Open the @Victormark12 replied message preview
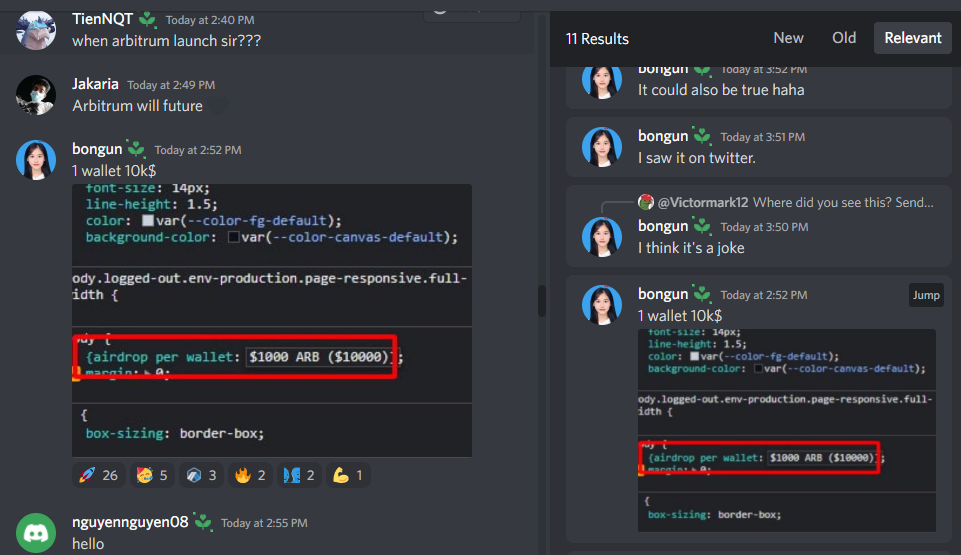Screen dimensions: 961x555 click(x=786, y=202)
